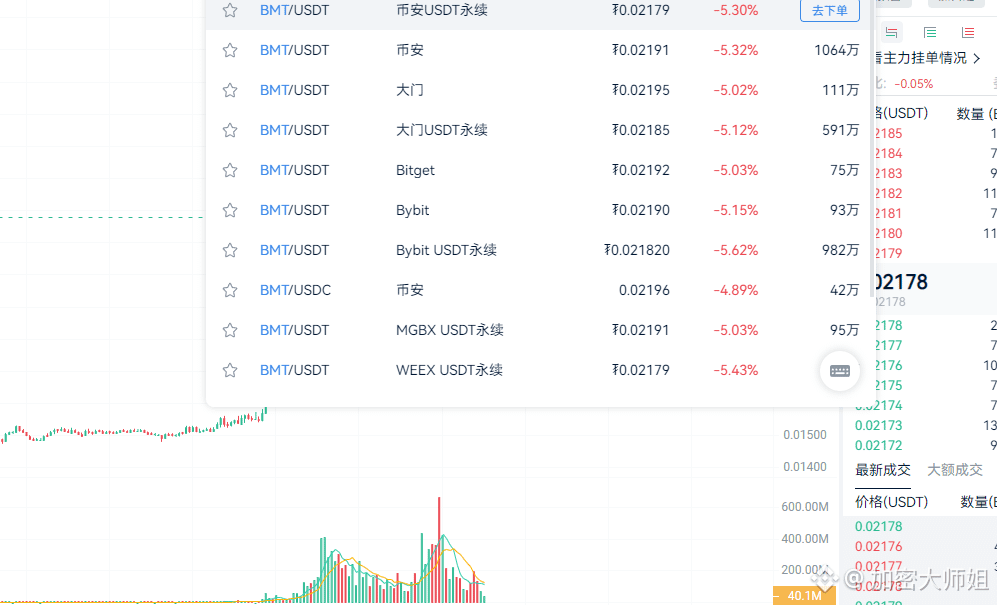Switch to the 最新成交 tab
Screen dimensions: 997x605
pyautogui.click(x=883, y=470)
